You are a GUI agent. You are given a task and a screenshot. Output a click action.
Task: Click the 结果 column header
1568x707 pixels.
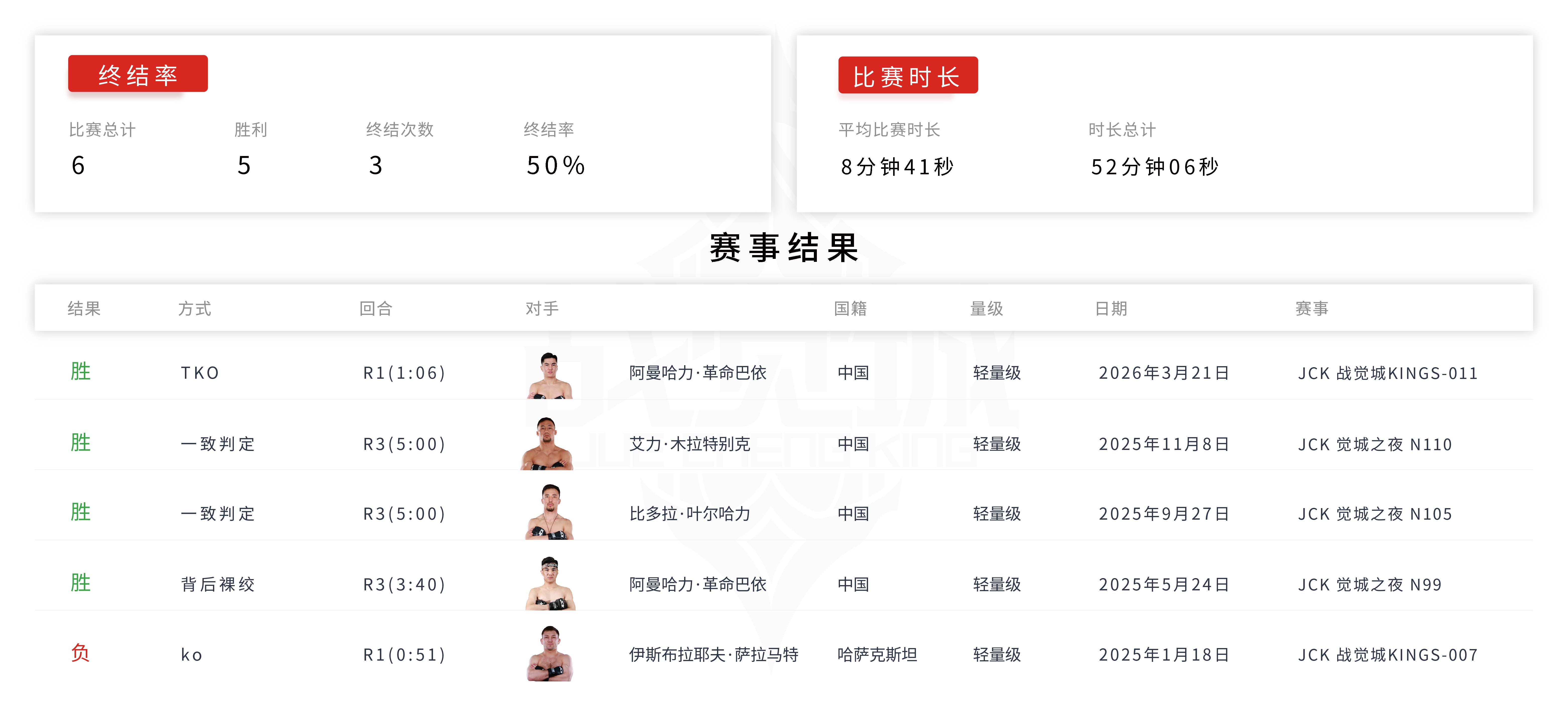coord(84,308)
